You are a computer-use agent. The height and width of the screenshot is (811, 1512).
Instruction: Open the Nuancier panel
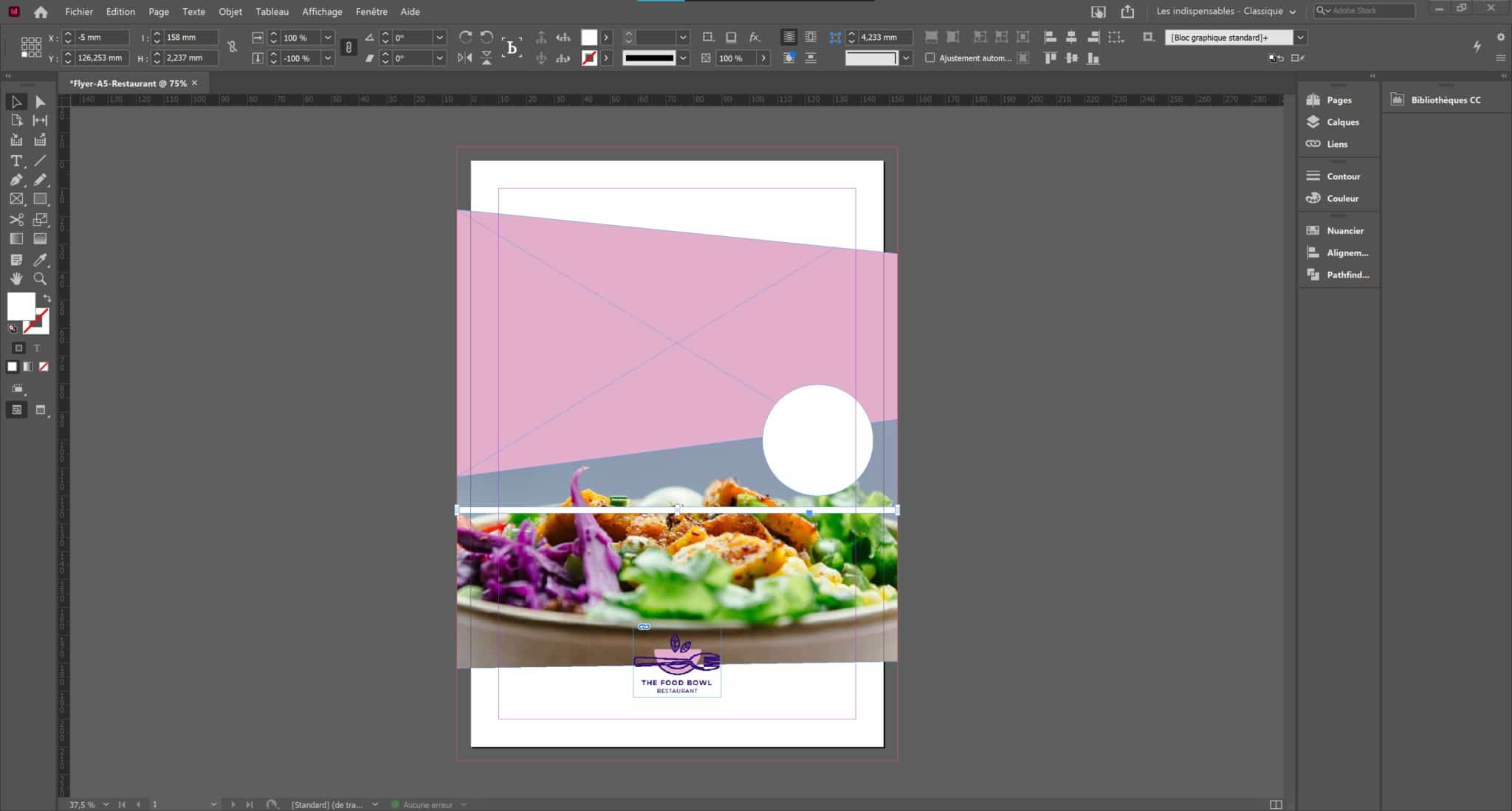[1337, 230]
